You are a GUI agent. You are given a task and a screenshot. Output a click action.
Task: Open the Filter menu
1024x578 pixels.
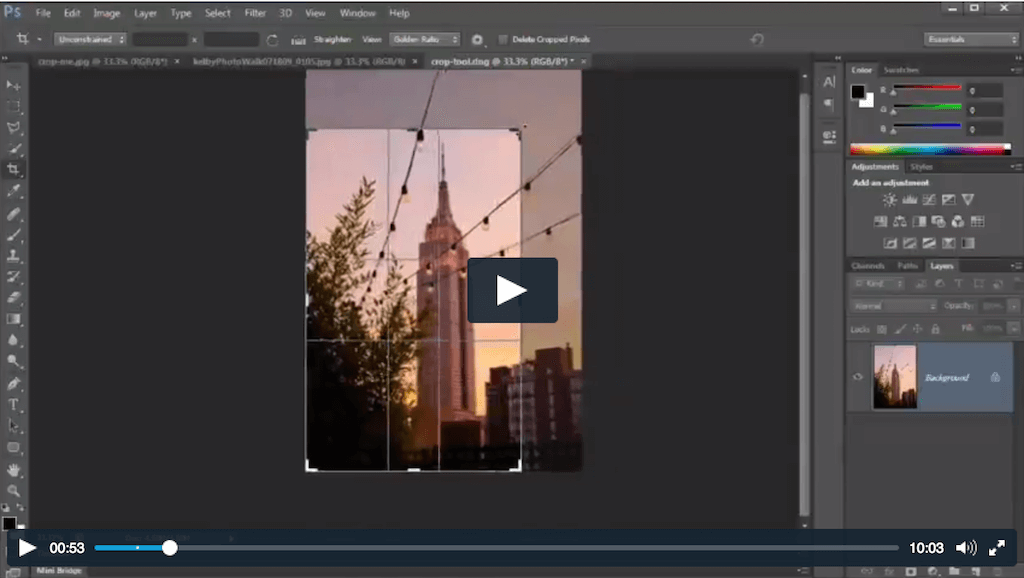click(255, 13)
